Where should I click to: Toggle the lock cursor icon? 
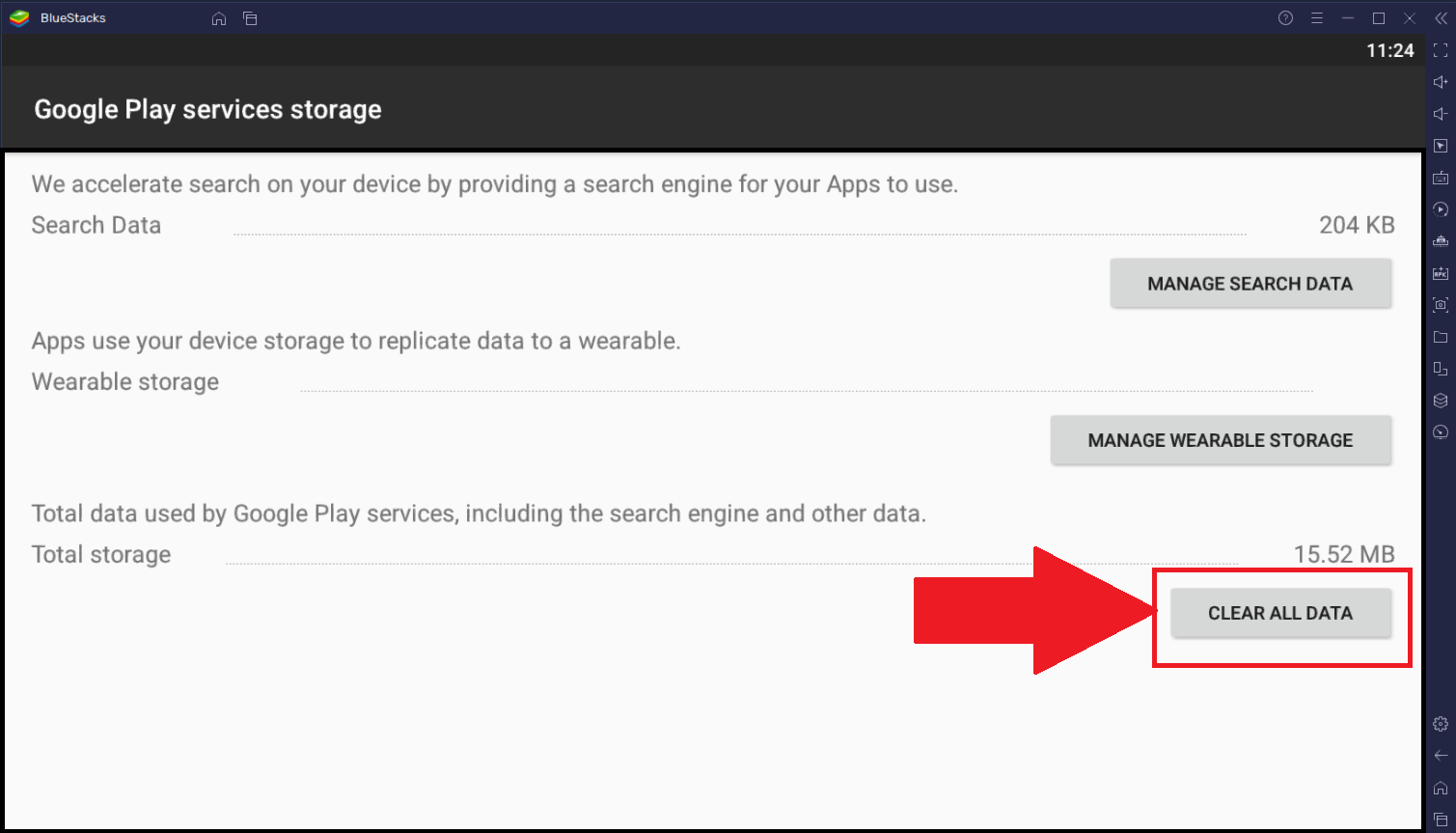[x=1441, y=147]
